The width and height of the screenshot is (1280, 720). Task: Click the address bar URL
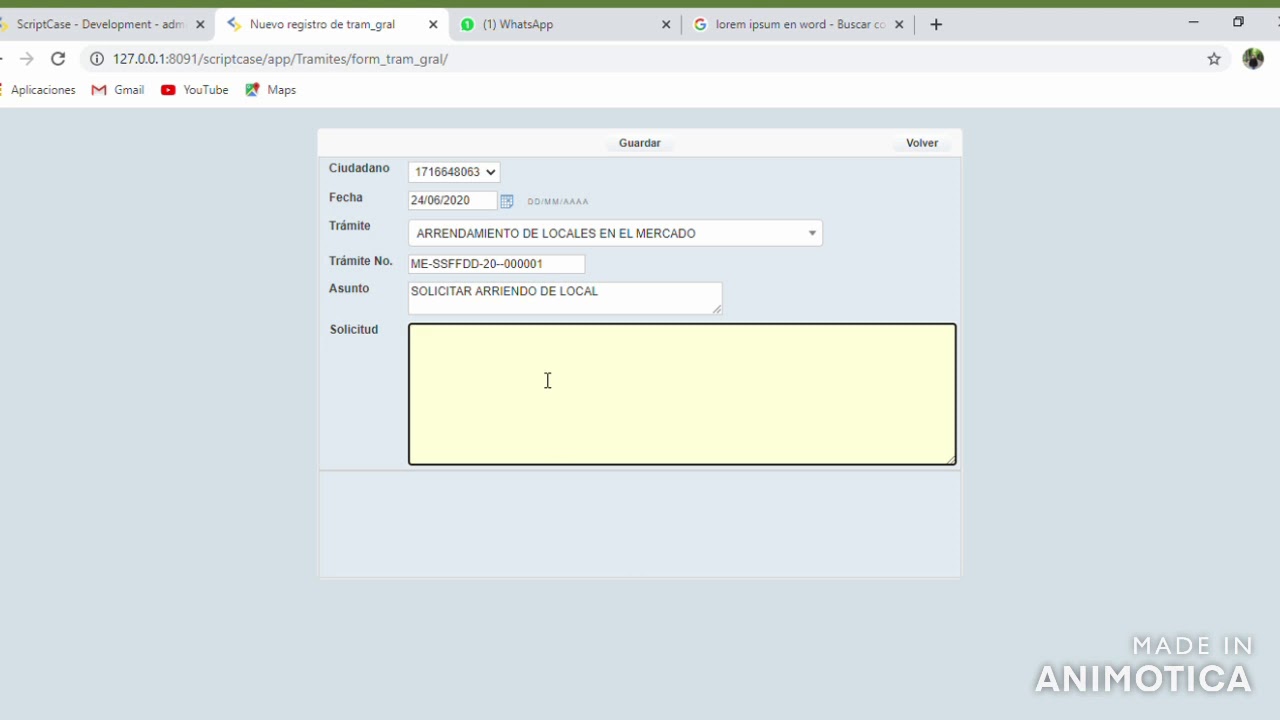click(x=280, y=59)
